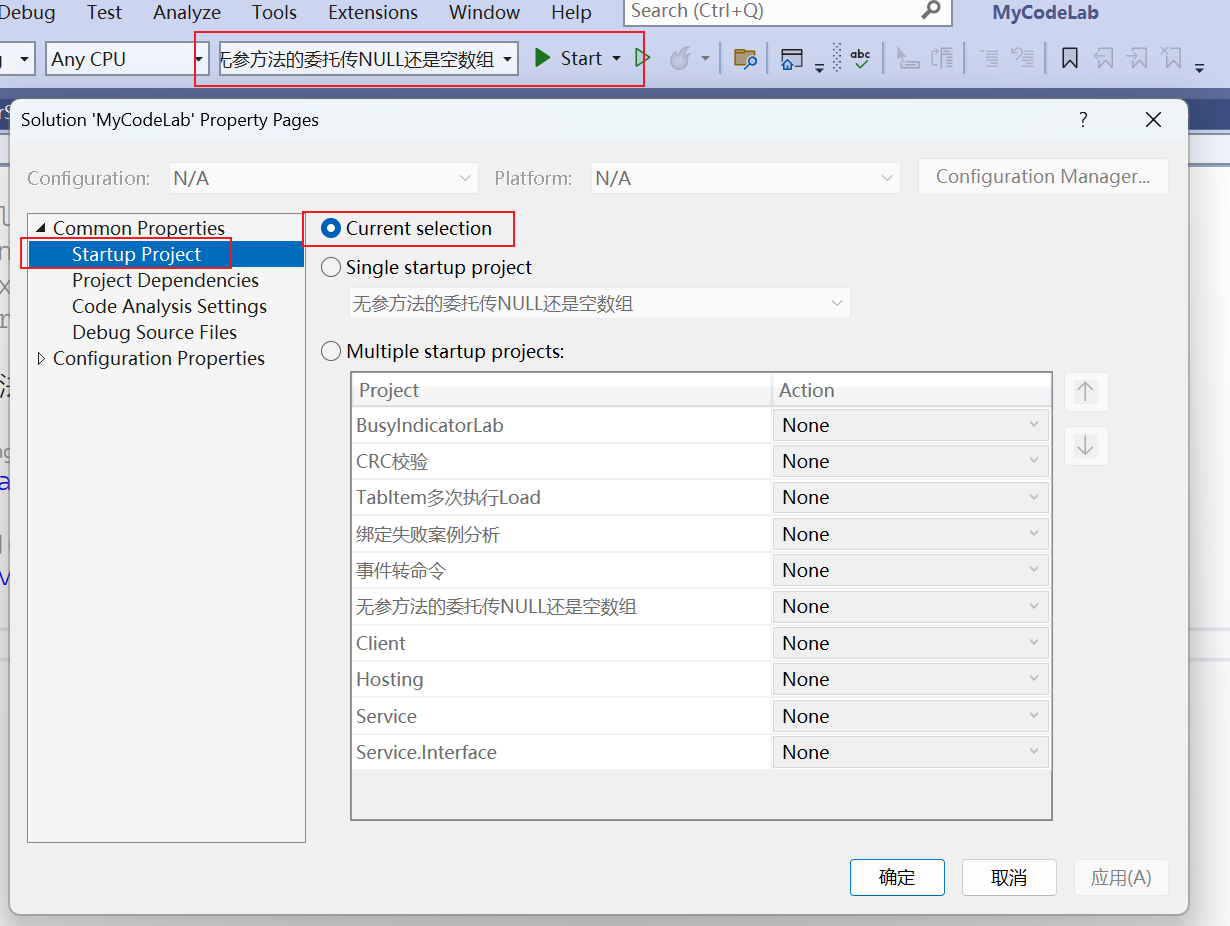
Task: Click the Hot Reload flame icon
Action: tap(680, 59)
